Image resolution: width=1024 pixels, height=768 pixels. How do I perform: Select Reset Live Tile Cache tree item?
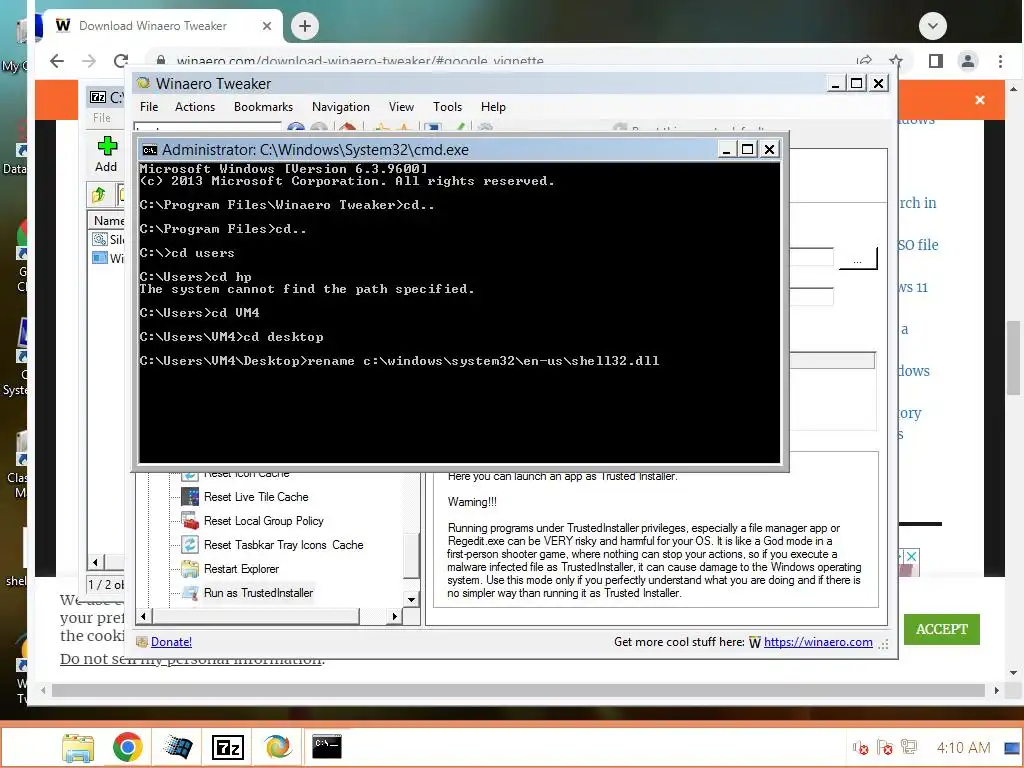[256, 497]
